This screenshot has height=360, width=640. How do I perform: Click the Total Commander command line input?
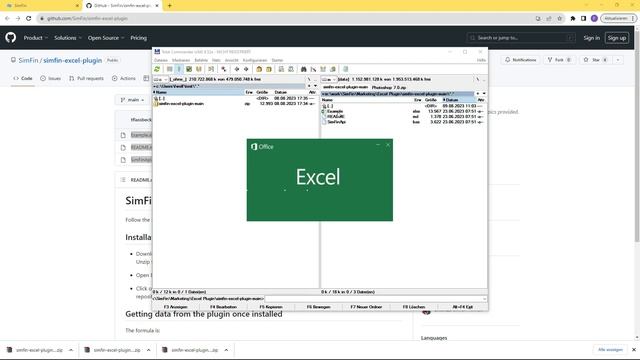375,299
